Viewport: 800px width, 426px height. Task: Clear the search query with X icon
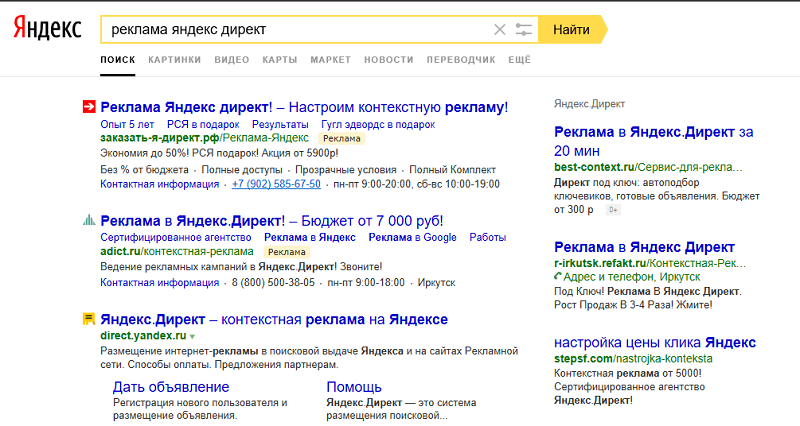[x=499, y=30]
